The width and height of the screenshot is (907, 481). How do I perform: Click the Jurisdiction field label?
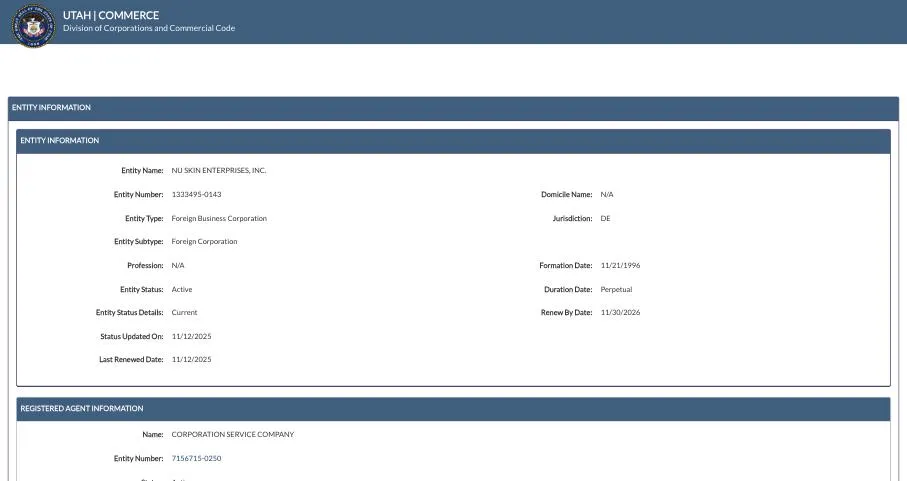pyautogui.click(x=572, y=219)
